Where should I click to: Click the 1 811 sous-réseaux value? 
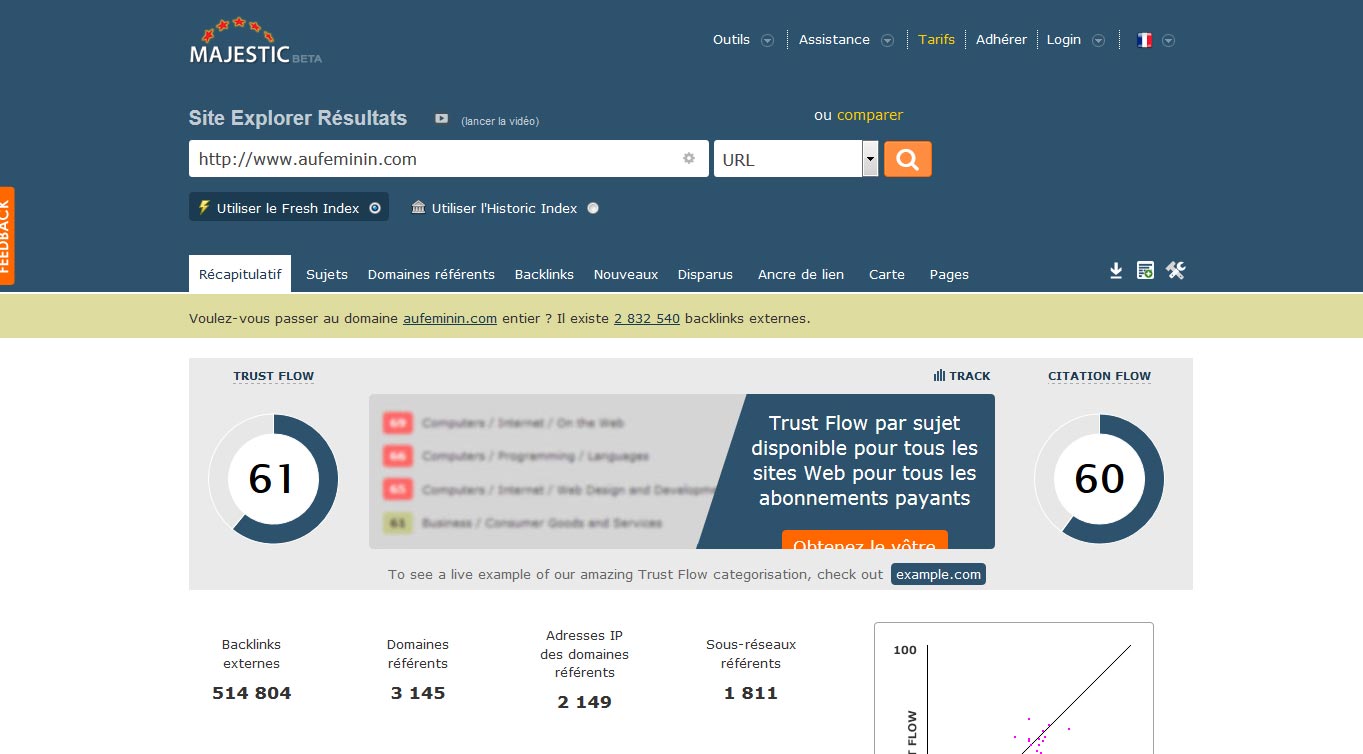[x=751, y=693]
